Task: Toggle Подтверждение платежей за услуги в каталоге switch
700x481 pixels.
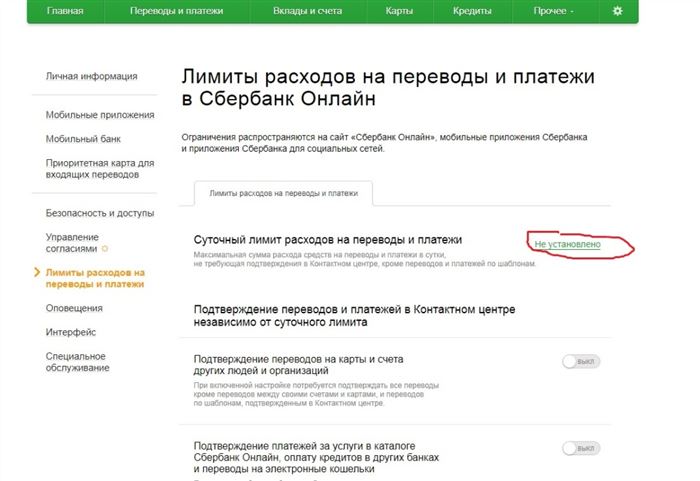Action: tap(581, 448)
